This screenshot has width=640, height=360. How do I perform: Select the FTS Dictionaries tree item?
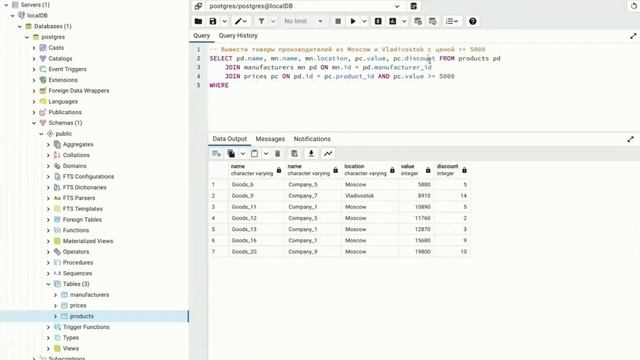point(84,187)
